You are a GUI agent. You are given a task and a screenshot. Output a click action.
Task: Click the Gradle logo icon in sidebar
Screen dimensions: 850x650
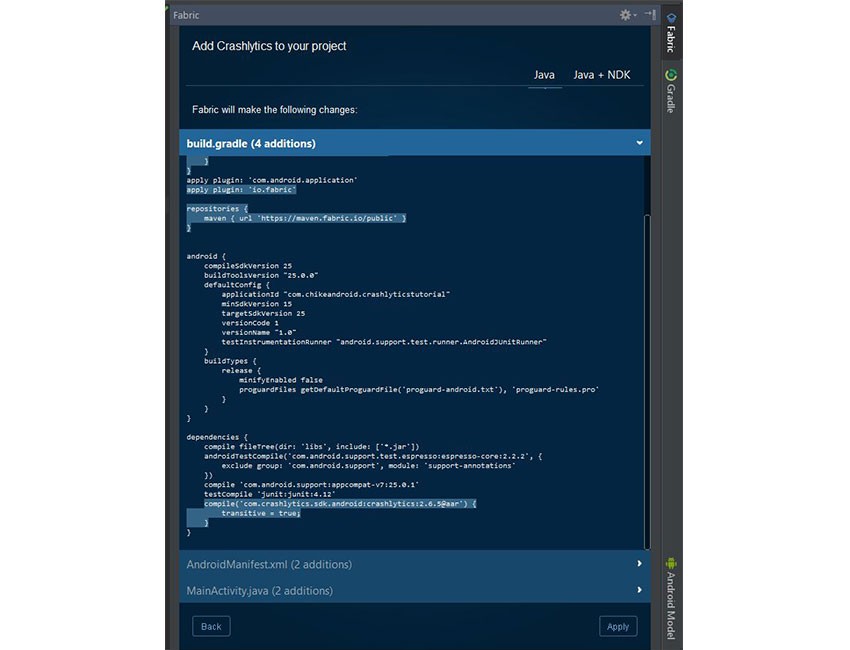pos(671,75)
